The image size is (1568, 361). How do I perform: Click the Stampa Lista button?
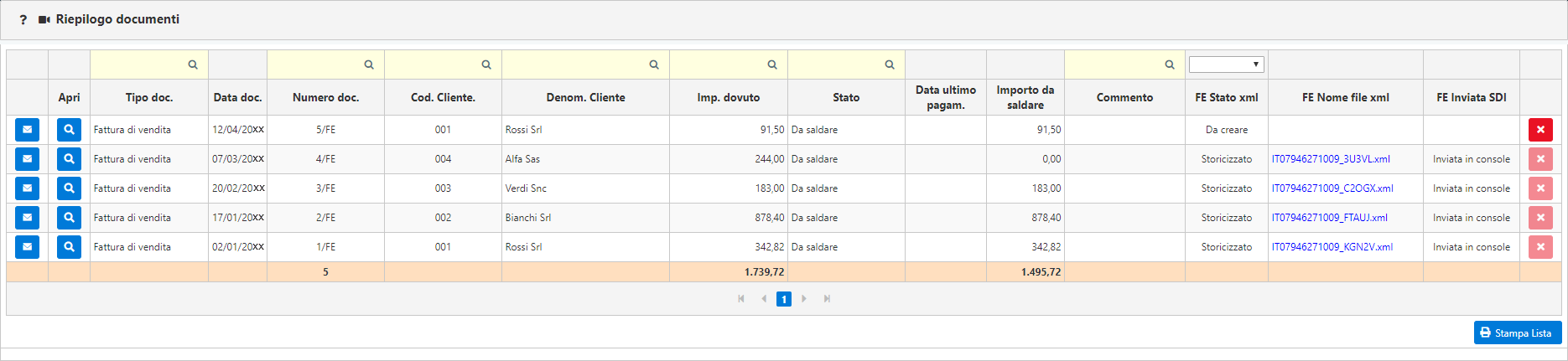click(1518, 333)
